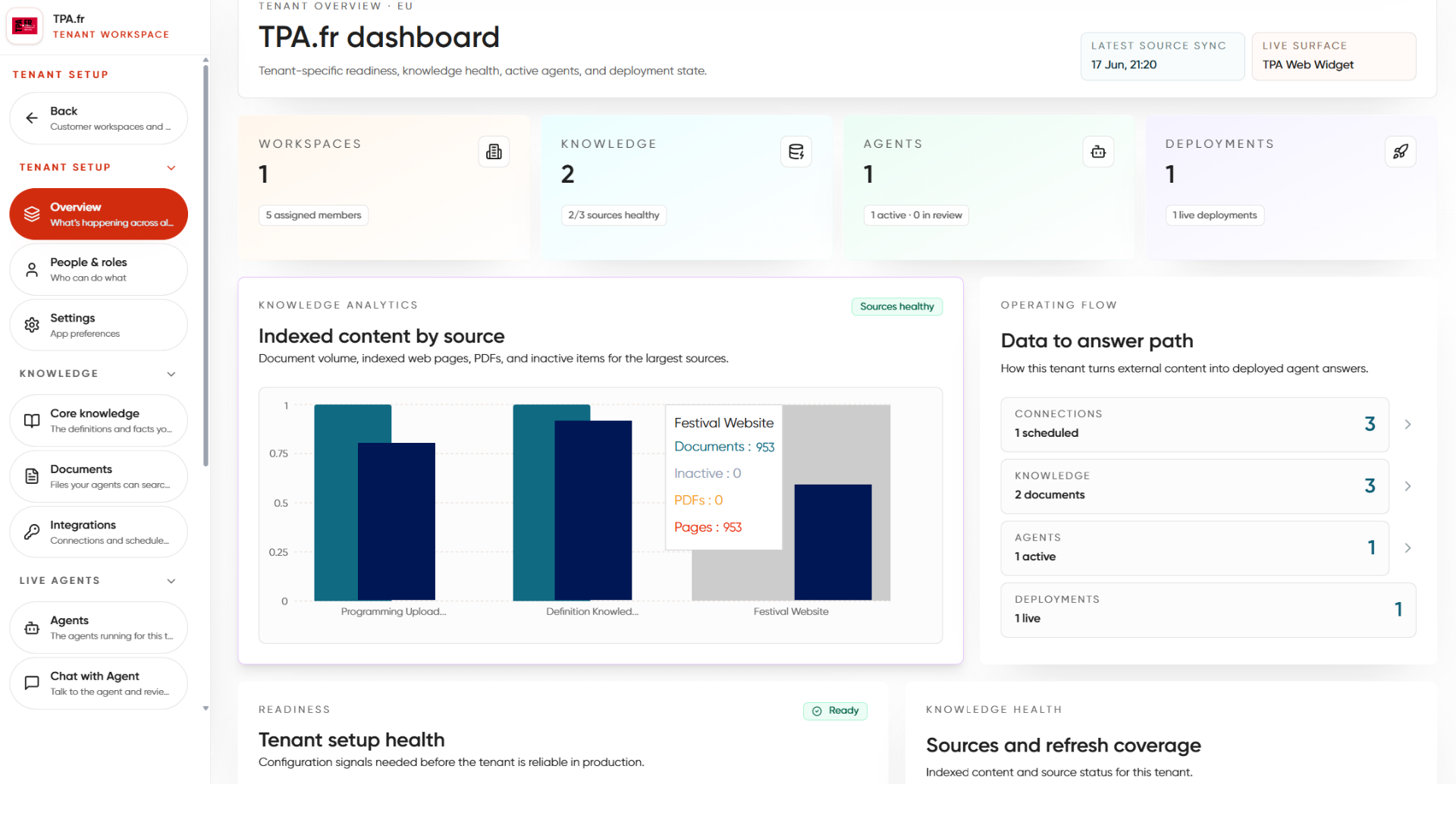
Task: Open the Connections 1 scheduled card
Action: pos(1194,425)
